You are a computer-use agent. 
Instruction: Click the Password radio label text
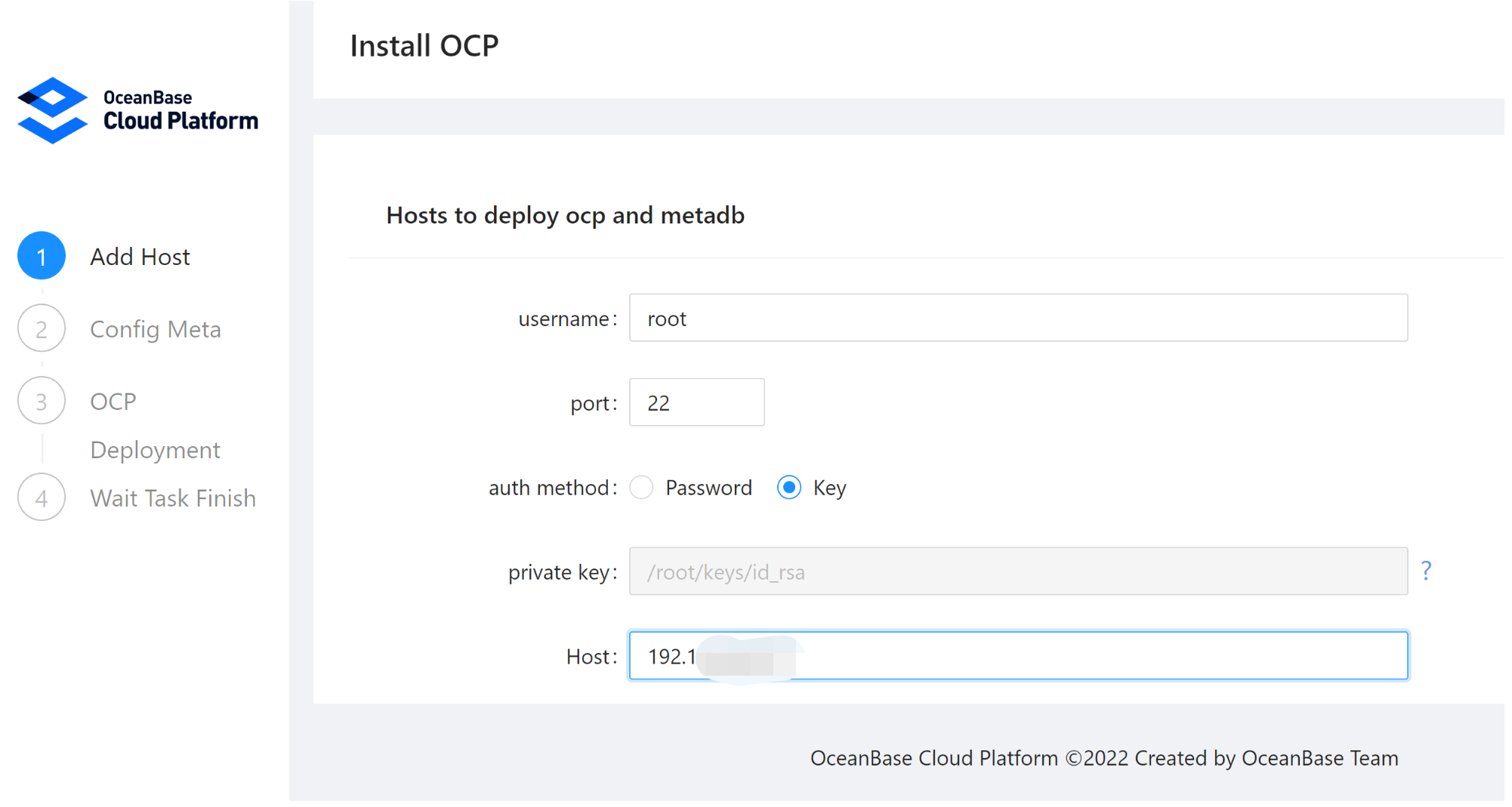(708, 488)
